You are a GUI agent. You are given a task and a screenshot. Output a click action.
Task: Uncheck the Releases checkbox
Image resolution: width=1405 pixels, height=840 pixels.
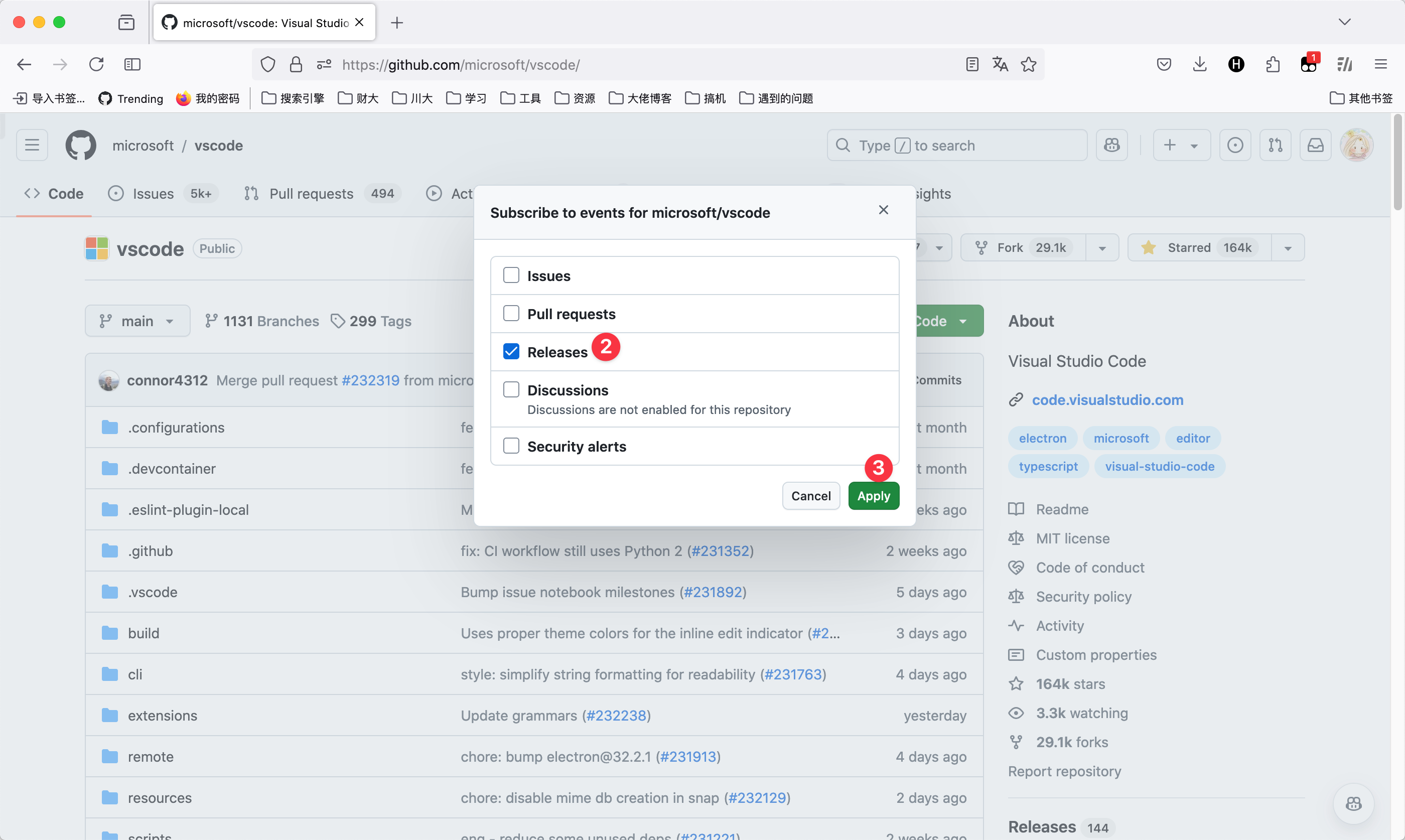[511, 352]
